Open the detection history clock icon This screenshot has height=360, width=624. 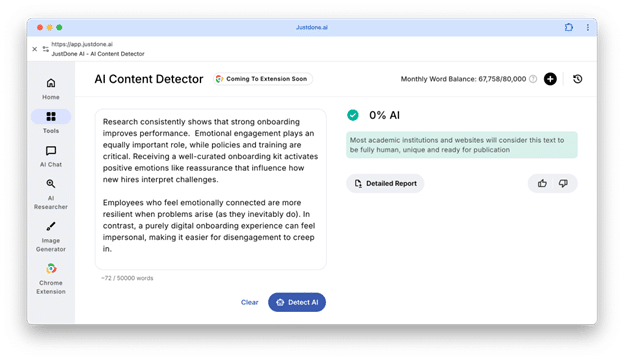(577, 79)
